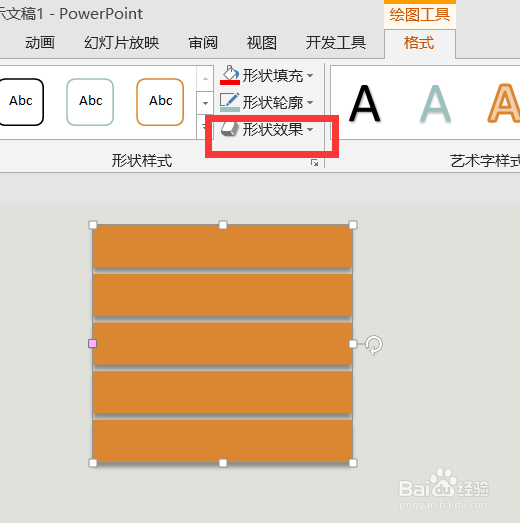The image size is (520, 523).
Task: Apply orange outline Abc shape style
Action: pyautogui.click(x=160, y=102)
